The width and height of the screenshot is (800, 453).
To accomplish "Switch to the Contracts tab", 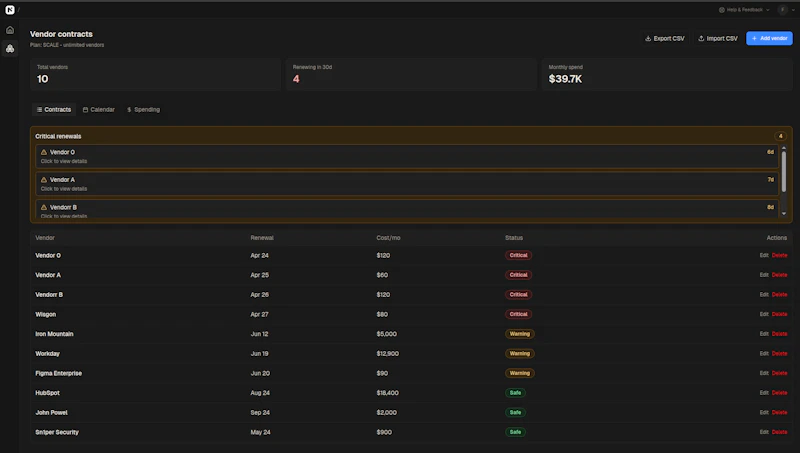I will pos(54,110).
